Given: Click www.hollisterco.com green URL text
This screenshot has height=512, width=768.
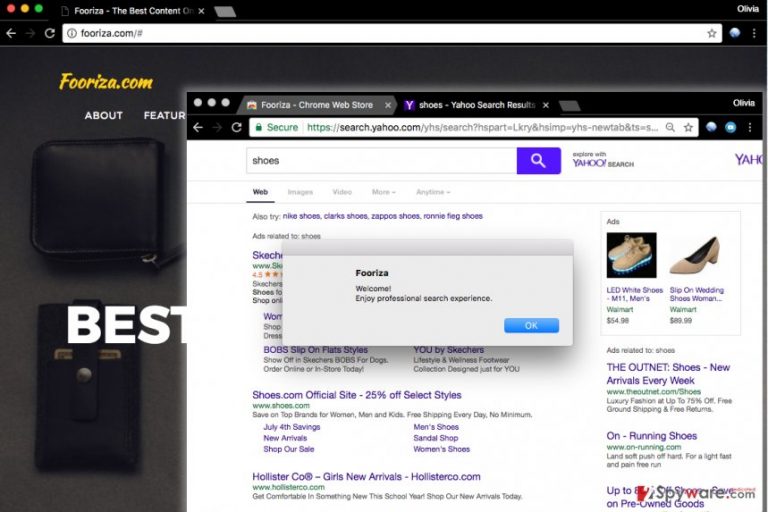Looking at the screenshot, I should (288, 488).
